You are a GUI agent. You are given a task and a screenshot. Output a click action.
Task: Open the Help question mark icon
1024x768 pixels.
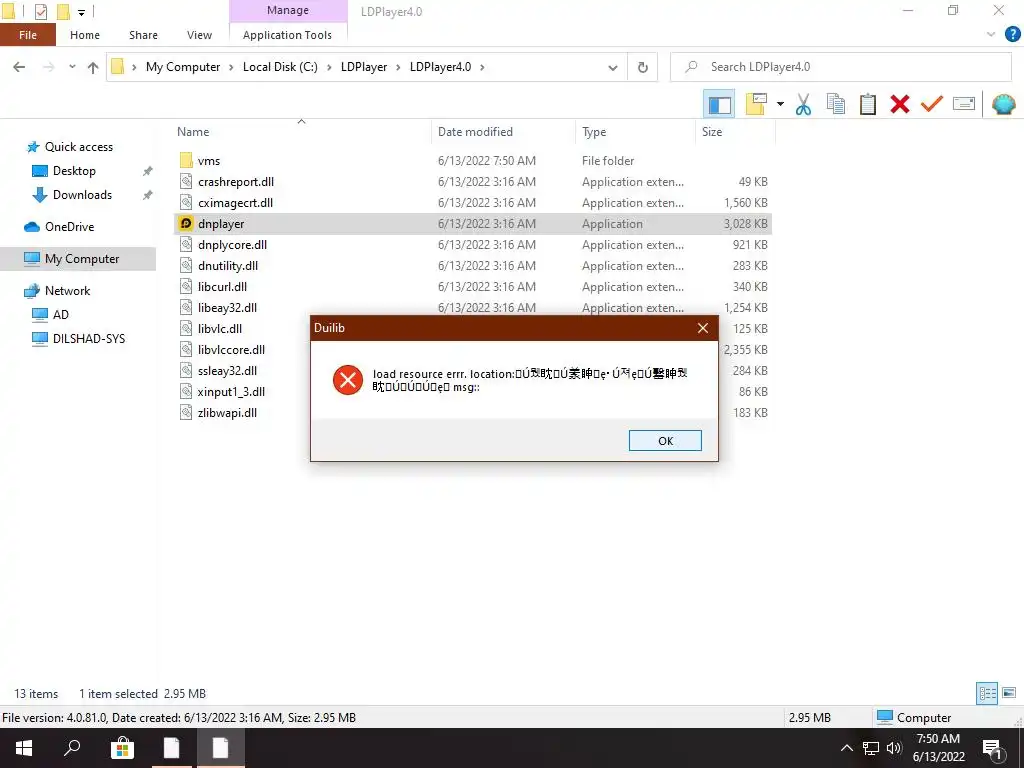coord(1012,35)
